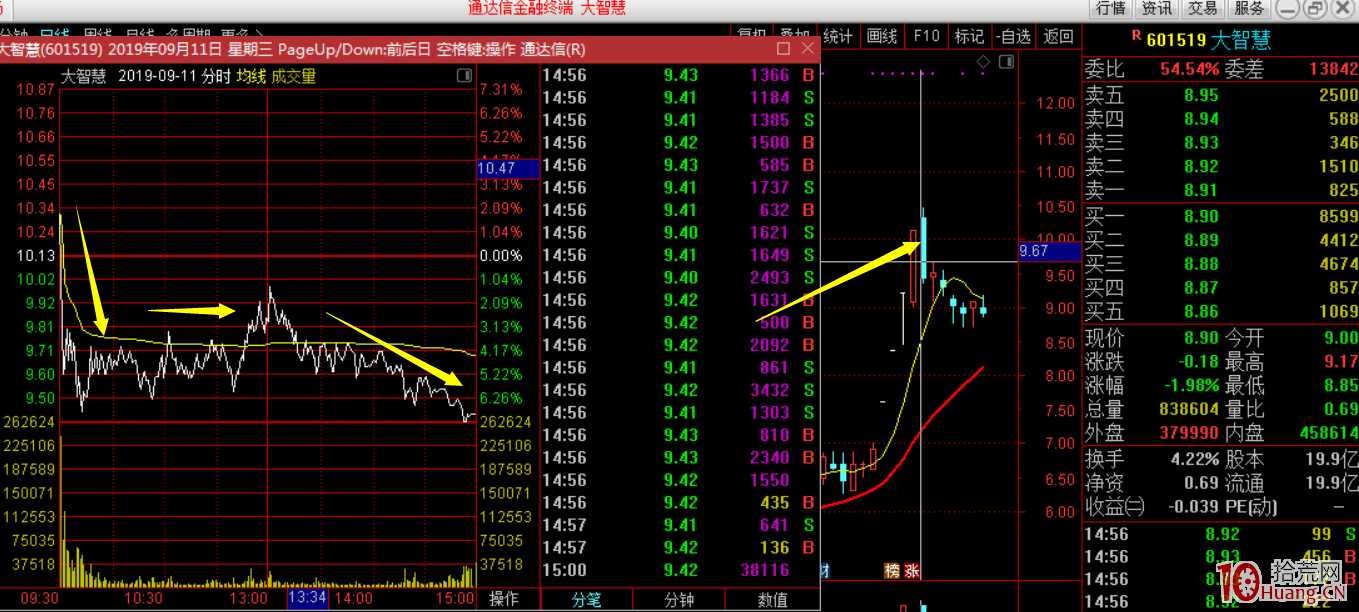Minimize the main terminal window
The width and height of the screenshot is (1359, 612).
click(1288, 9)
